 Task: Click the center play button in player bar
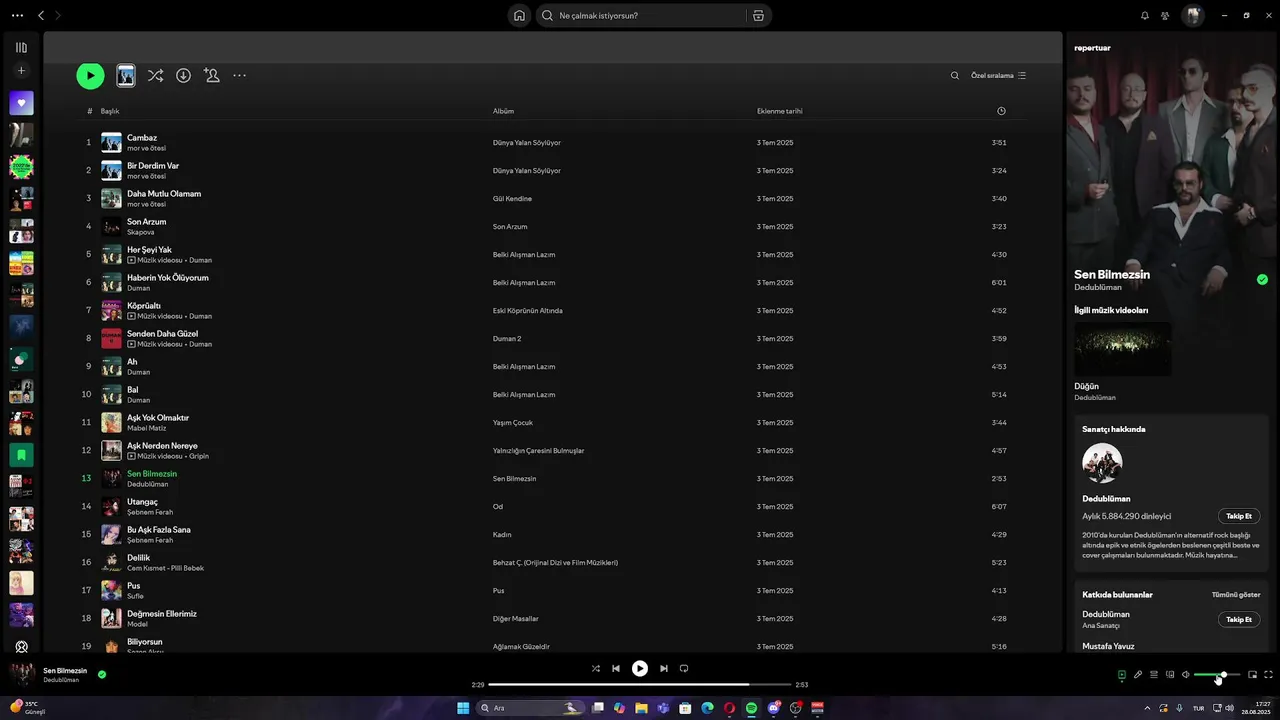point(640,668)
